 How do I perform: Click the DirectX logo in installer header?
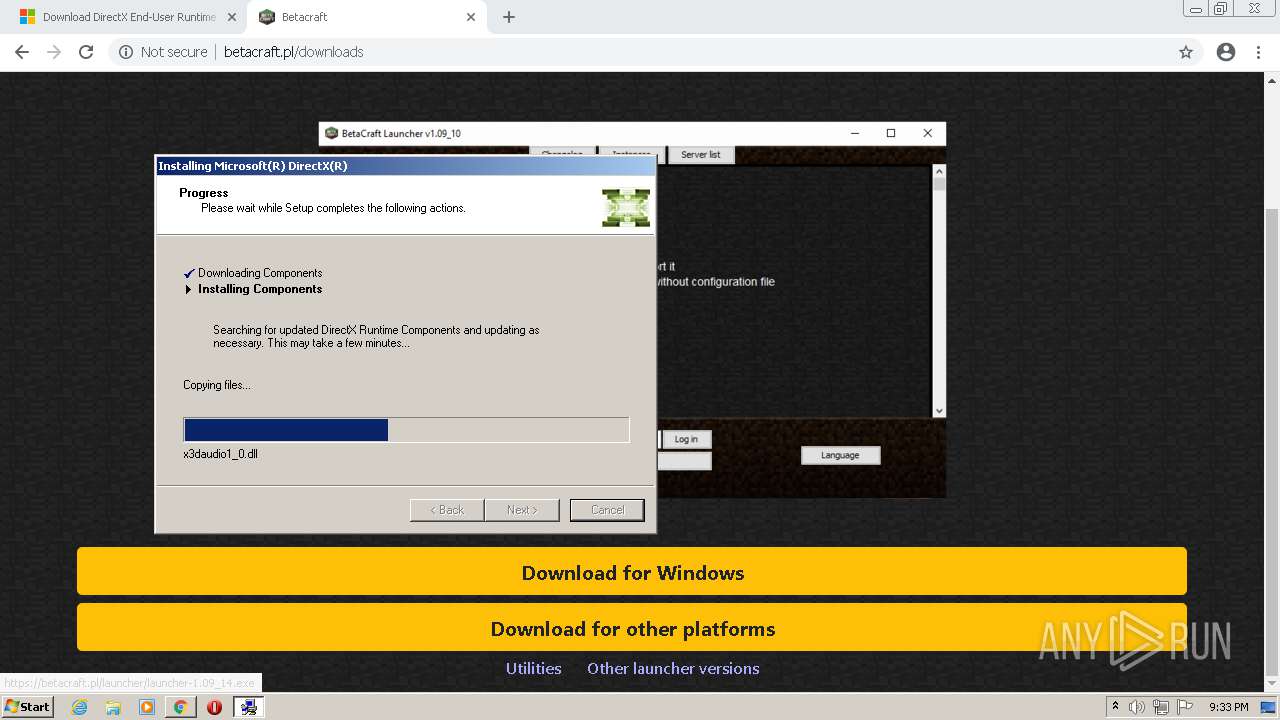[x=626, y=207]
